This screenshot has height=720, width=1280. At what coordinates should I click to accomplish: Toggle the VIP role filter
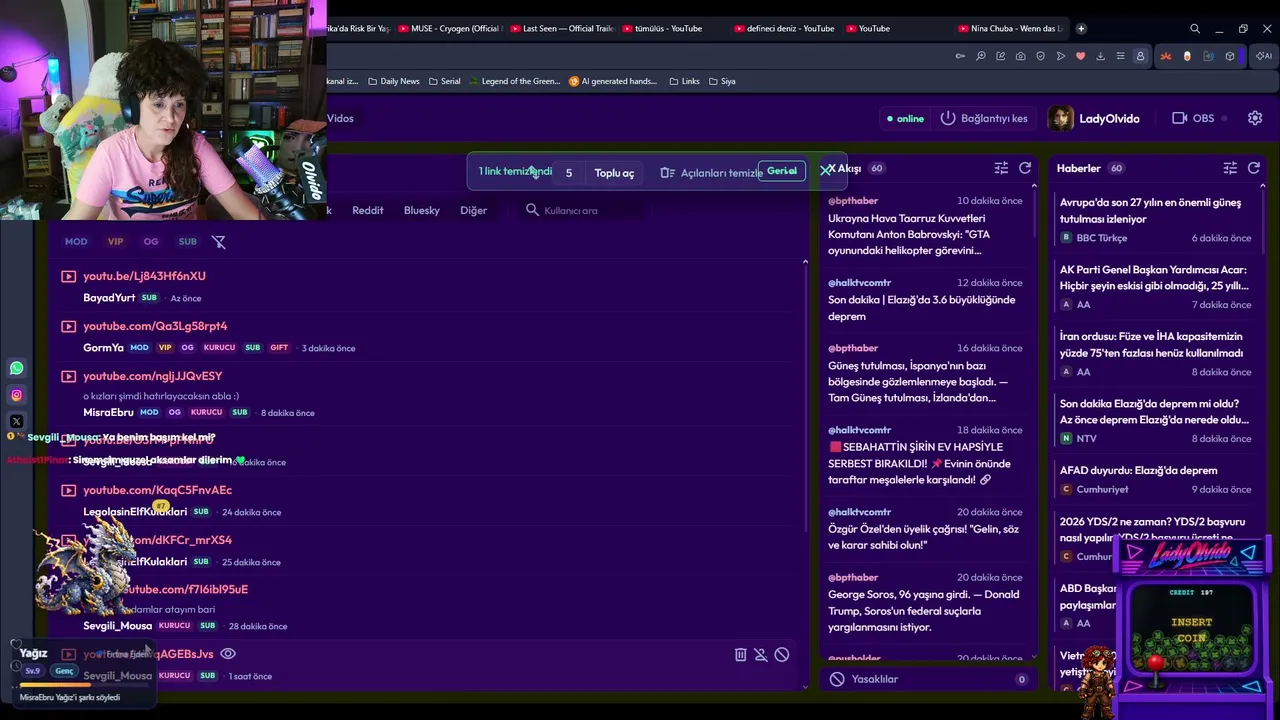[x=115, y=241]
